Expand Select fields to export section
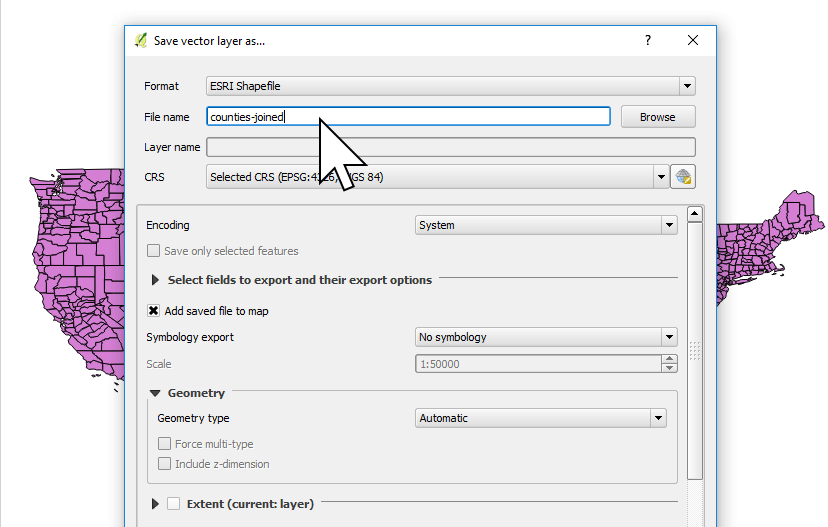 [x=155, y=280]
